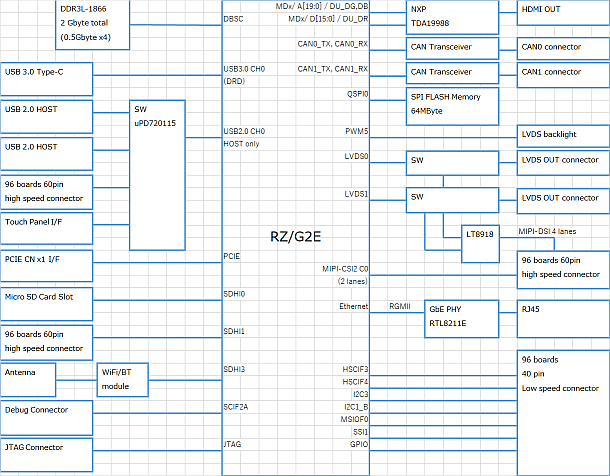Viewport: 610px width, 476px height.
Task: Click the LVDS backlight block
Action: 561,134
